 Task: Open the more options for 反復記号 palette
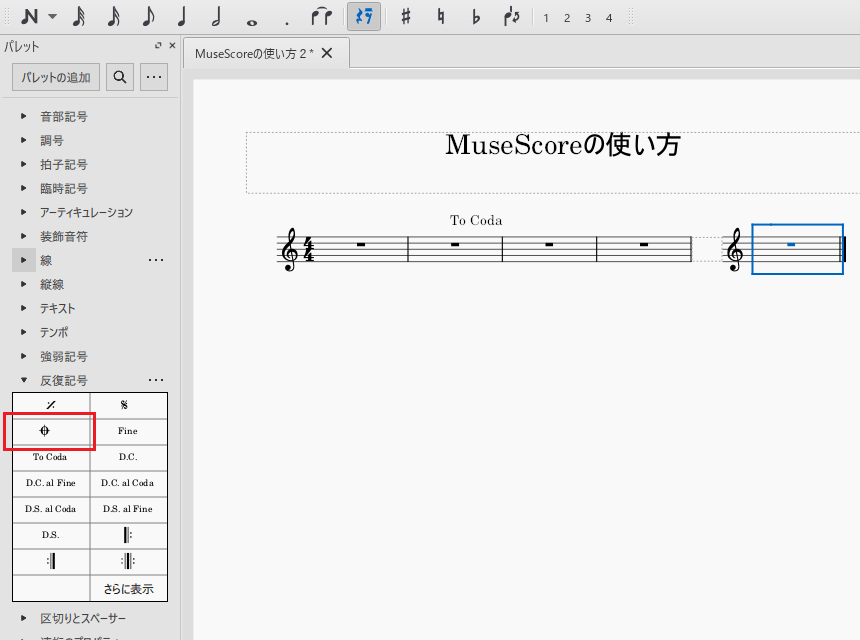tap(156, 380)
